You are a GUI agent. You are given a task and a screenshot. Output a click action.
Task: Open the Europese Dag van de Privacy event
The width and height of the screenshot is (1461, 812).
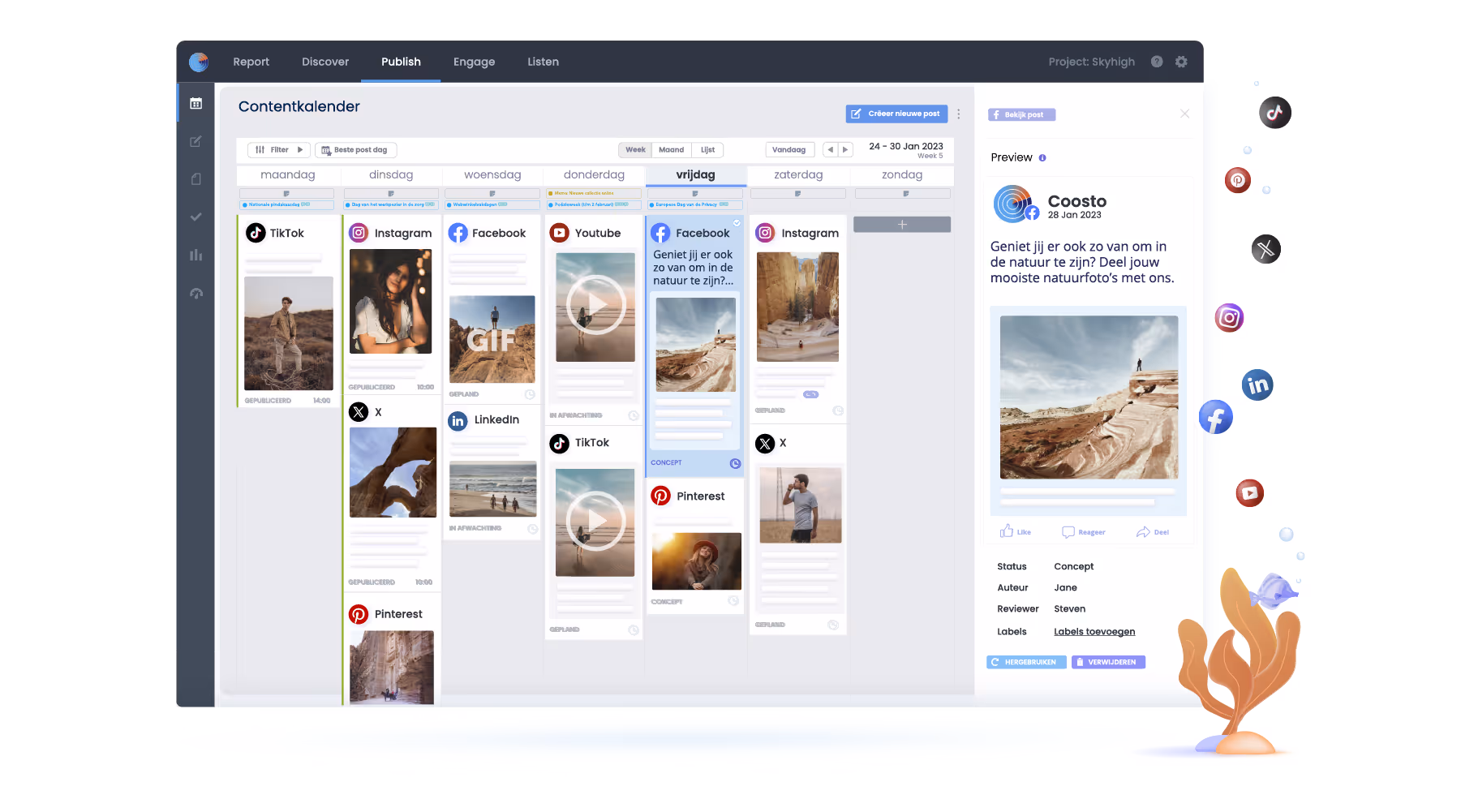pyautogui.click(x=695, y=205)
